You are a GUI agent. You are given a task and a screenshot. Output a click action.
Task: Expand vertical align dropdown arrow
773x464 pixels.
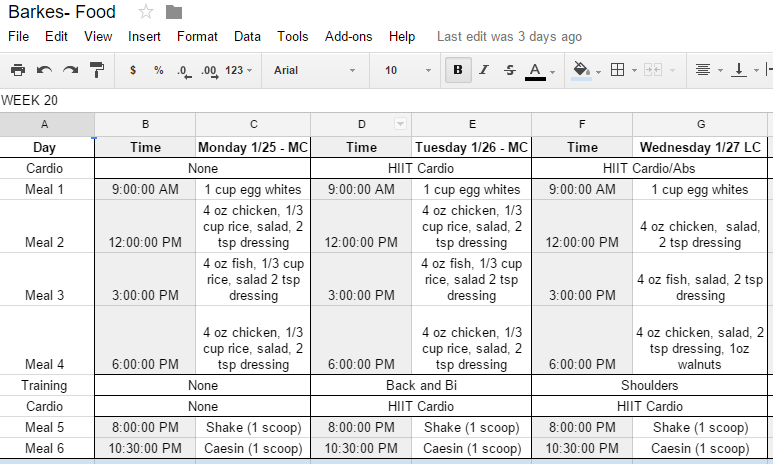756,71
